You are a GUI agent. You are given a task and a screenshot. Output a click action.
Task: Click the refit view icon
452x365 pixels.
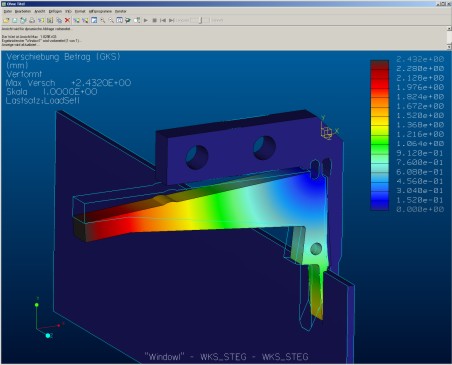click(119, 20)
